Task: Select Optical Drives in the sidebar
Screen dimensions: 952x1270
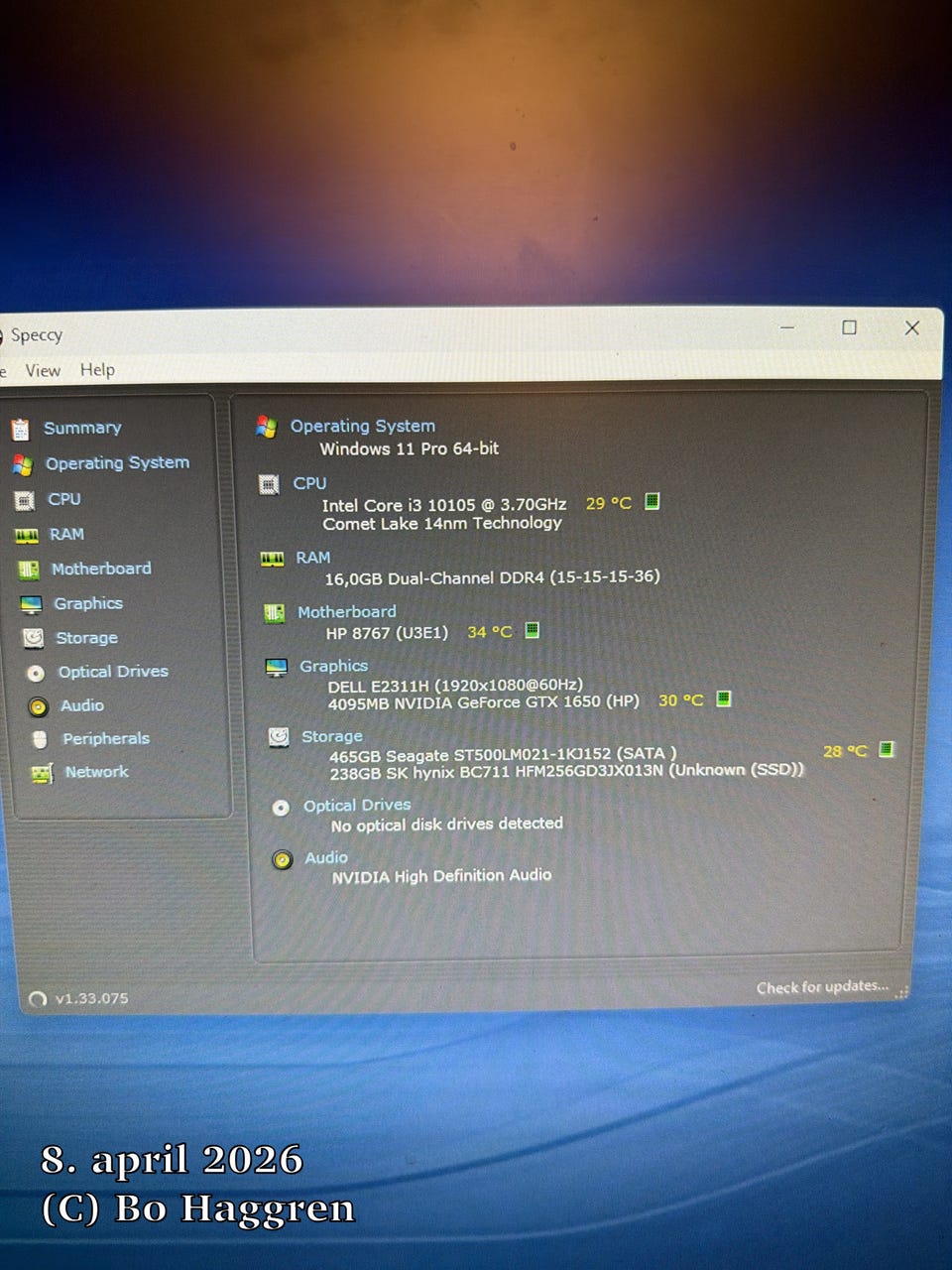Action: (x=113, y=672)
